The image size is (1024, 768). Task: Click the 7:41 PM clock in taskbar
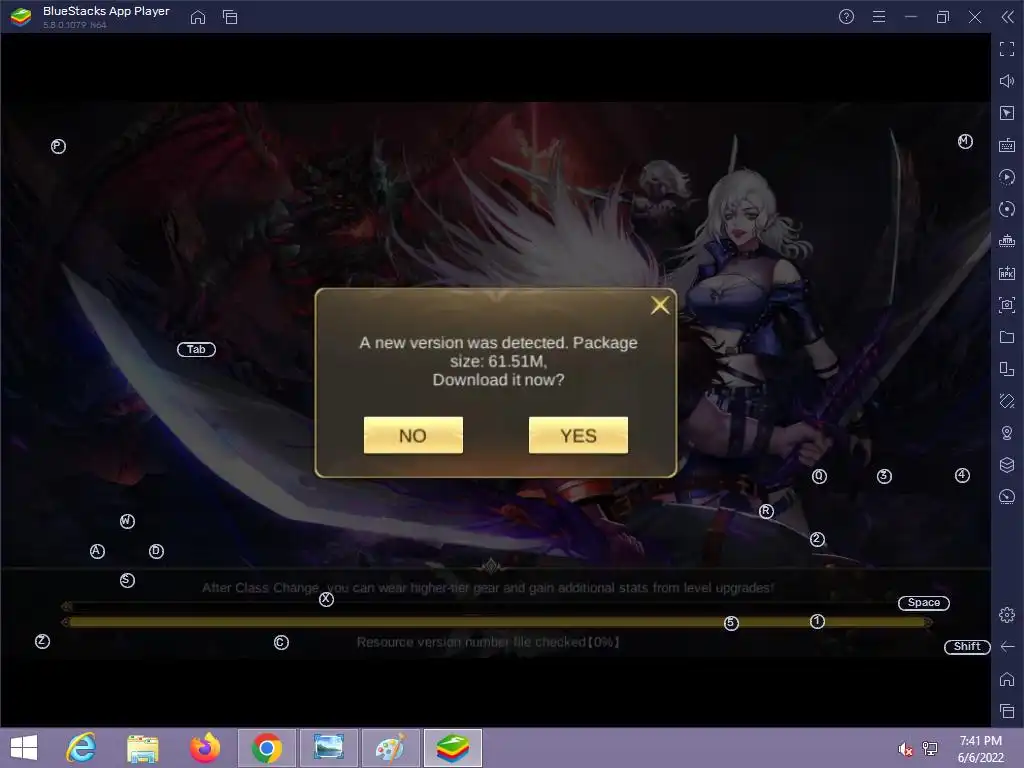[980, 741]
